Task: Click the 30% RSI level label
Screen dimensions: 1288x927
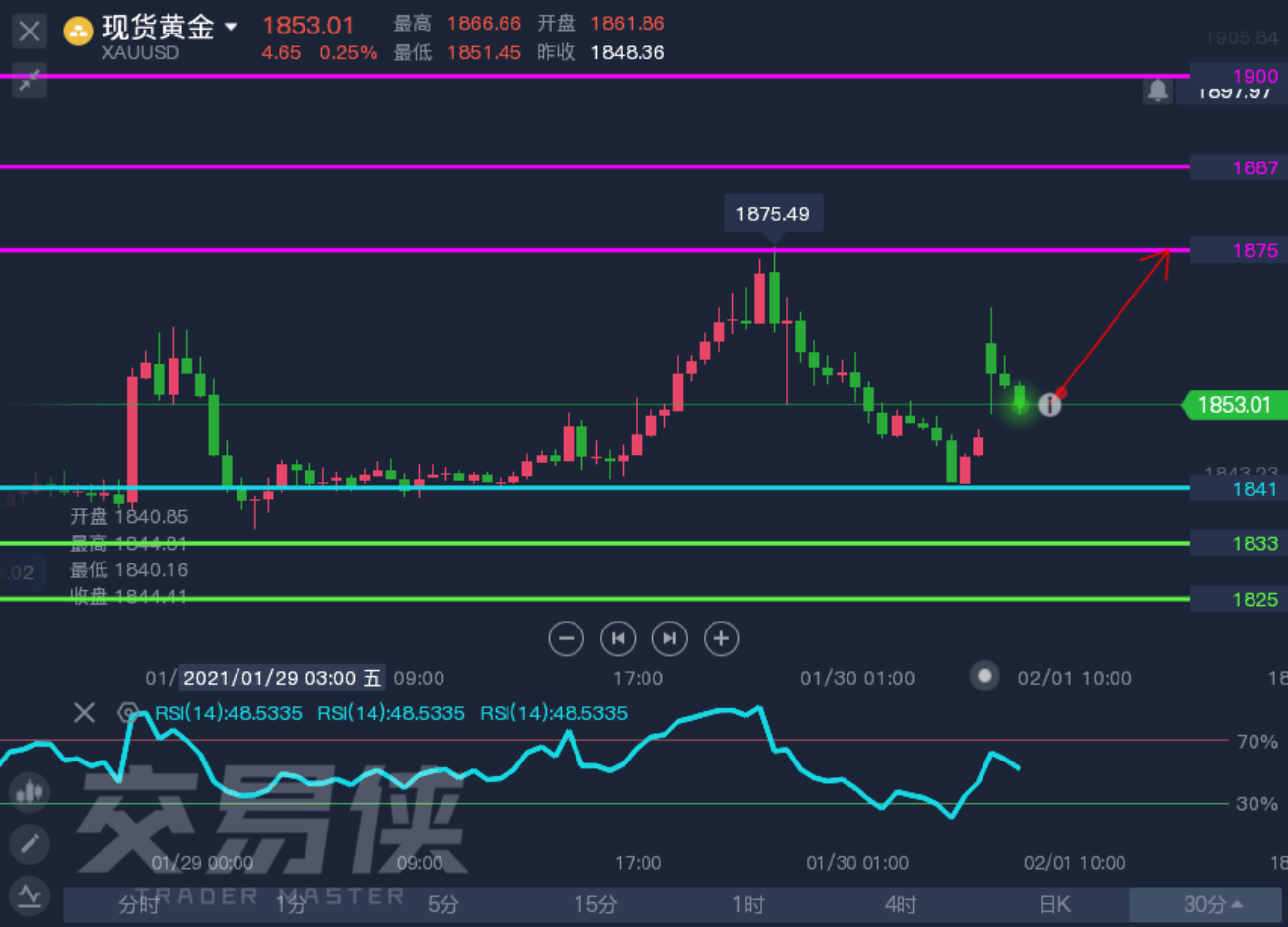Action: 1256,804
